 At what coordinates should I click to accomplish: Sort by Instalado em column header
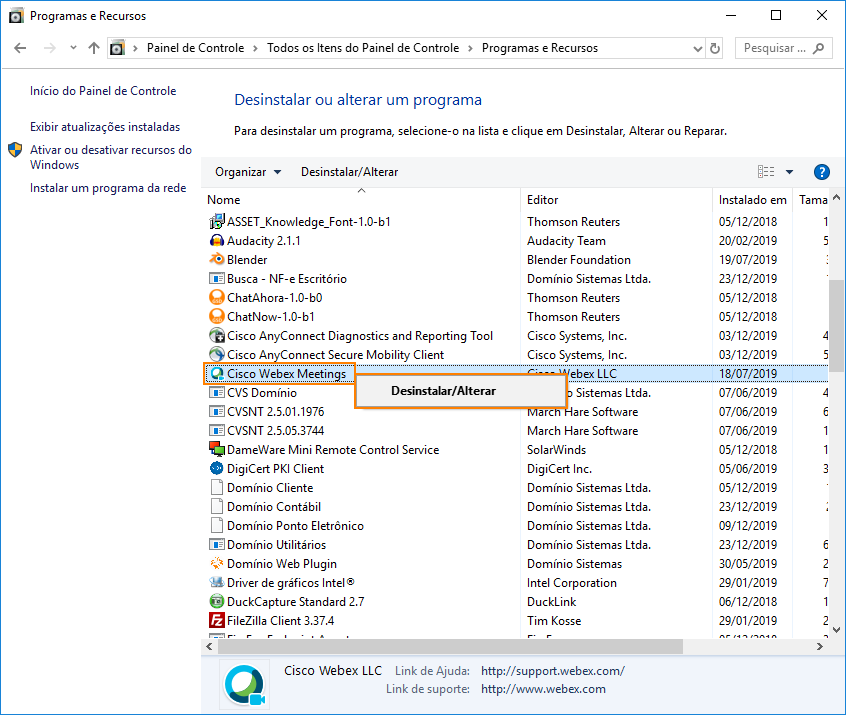[x=752, y=200]
